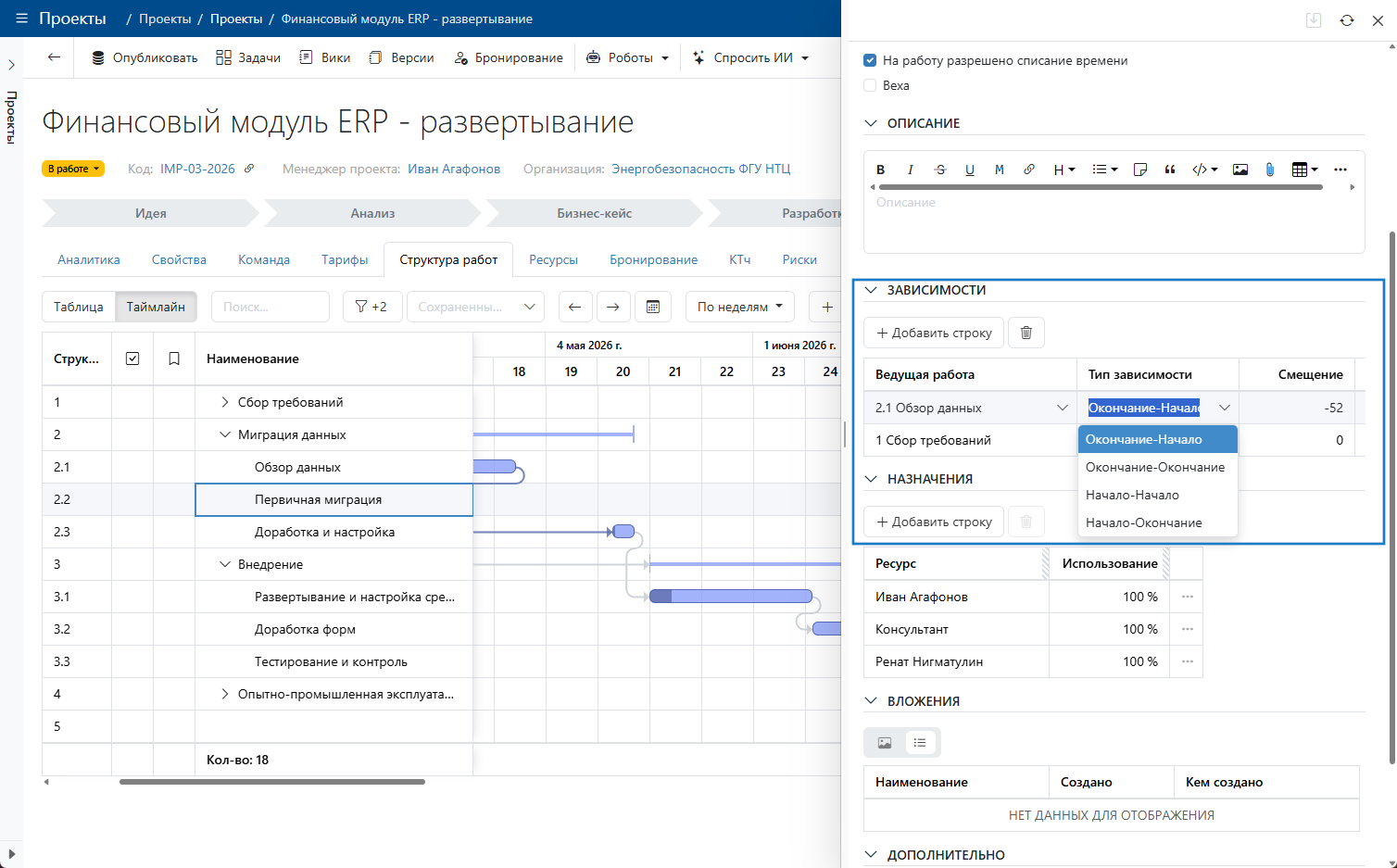Close the work details side panel
The height and width of the screenshot is (868, 1397).
coord(1378,20)
